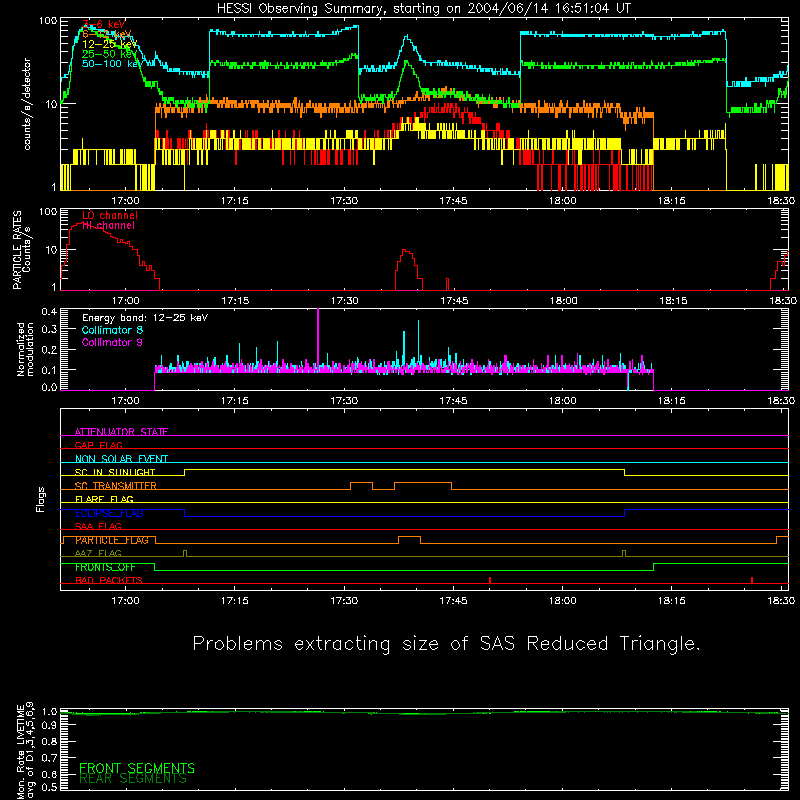The width and height of the screenshot is (800, 800).
Task: Select the Collimator 9 legend label
Action: coord(112,342)
